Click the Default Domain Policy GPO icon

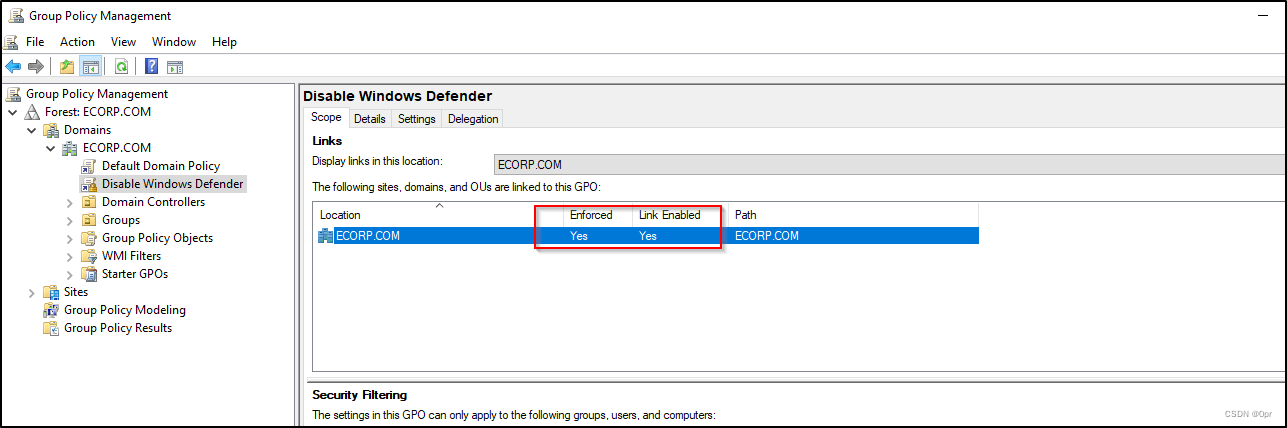pyautogui.click(x=89, y=166)
